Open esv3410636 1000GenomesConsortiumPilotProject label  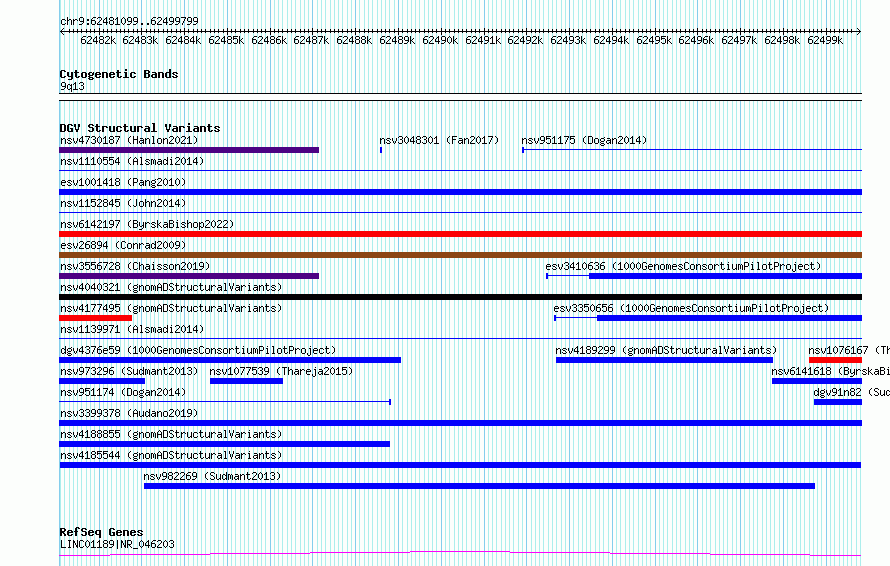tap(683, 266)
